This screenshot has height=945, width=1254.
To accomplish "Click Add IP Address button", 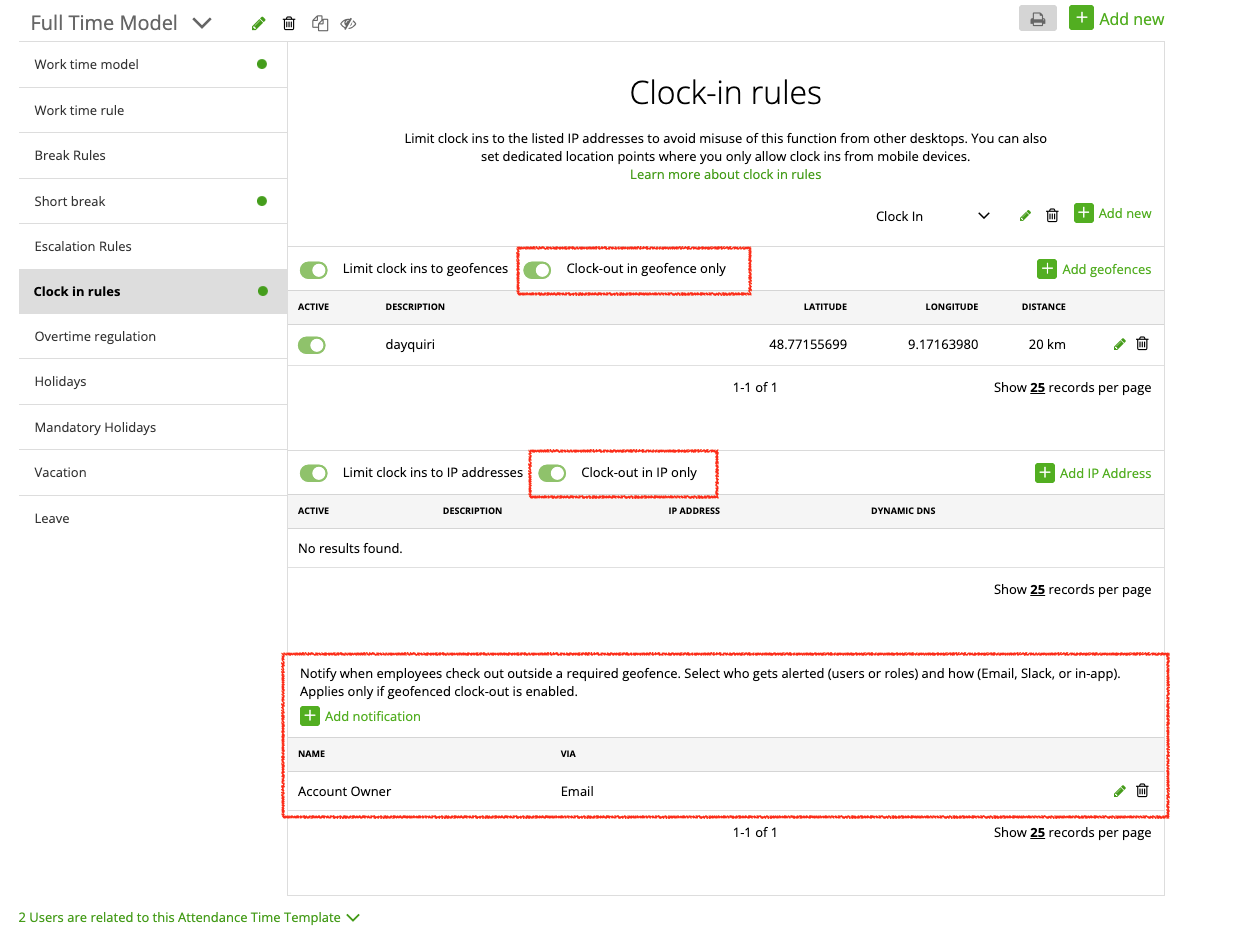I will [x=1093, y=473].
